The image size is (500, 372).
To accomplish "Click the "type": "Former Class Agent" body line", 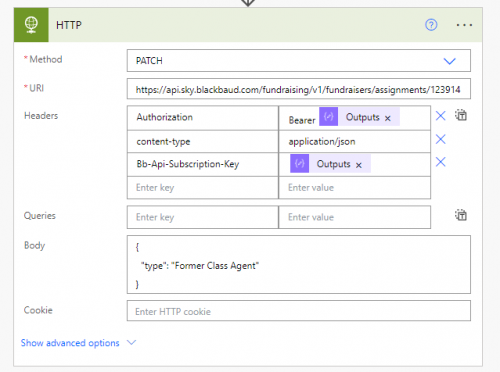I will pos(200,266).
